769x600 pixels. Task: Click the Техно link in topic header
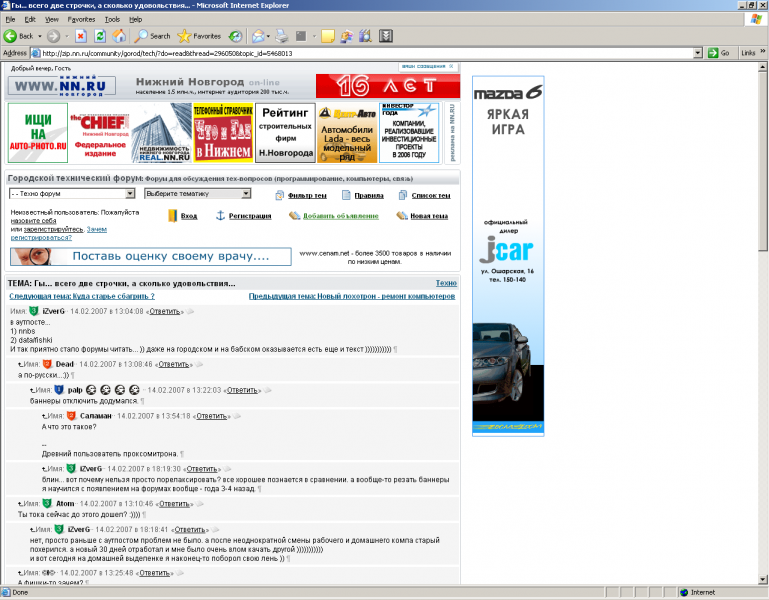pos(446,283)
